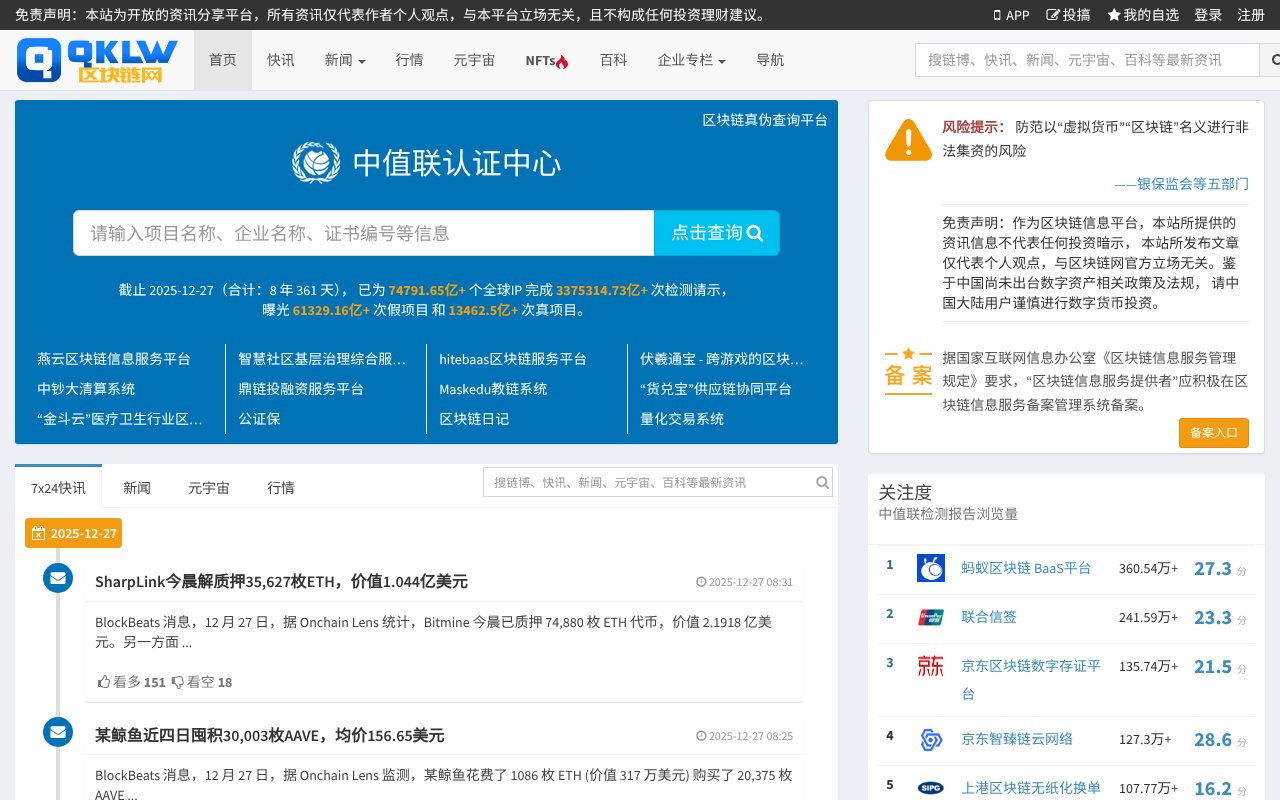
Task: Select 百科 in the main navigation menu
Action: pos(613,60)
